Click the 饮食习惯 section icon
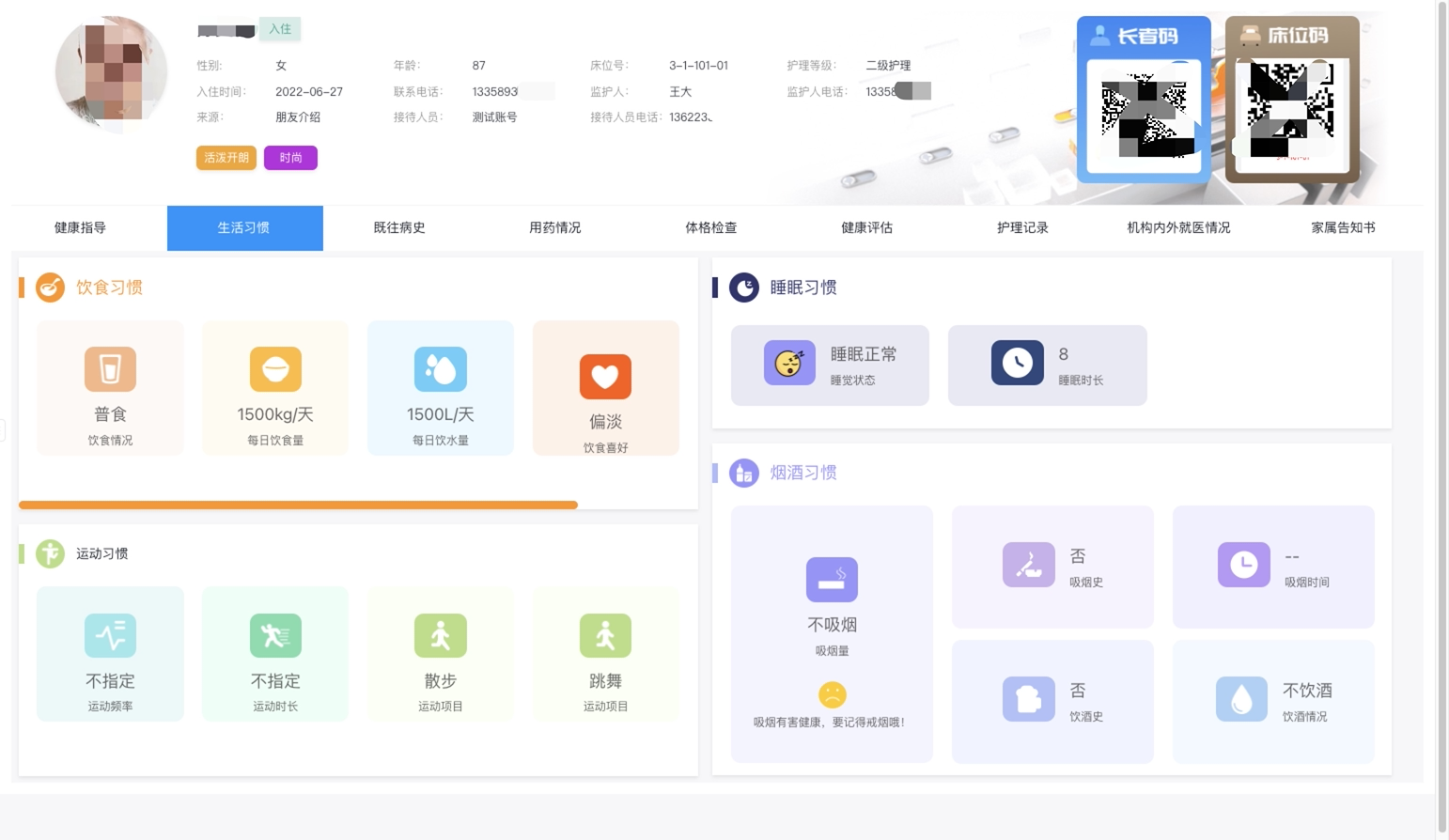Image resolution: width=1449 pixels, height=840 pixels. pos(50,288)
